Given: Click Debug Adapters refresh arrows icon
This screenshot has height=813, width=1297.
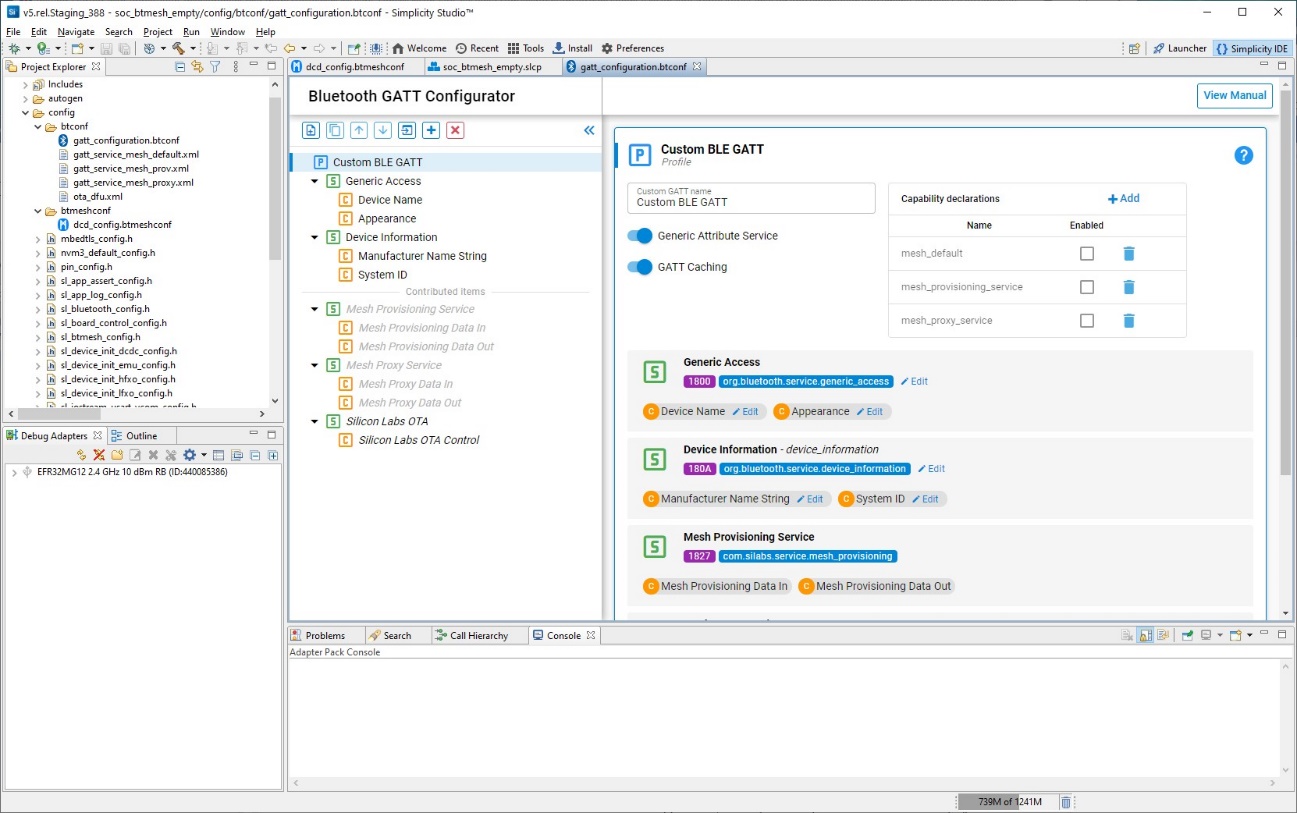Looking at the screenshot, I should click(x=82, y=455).
